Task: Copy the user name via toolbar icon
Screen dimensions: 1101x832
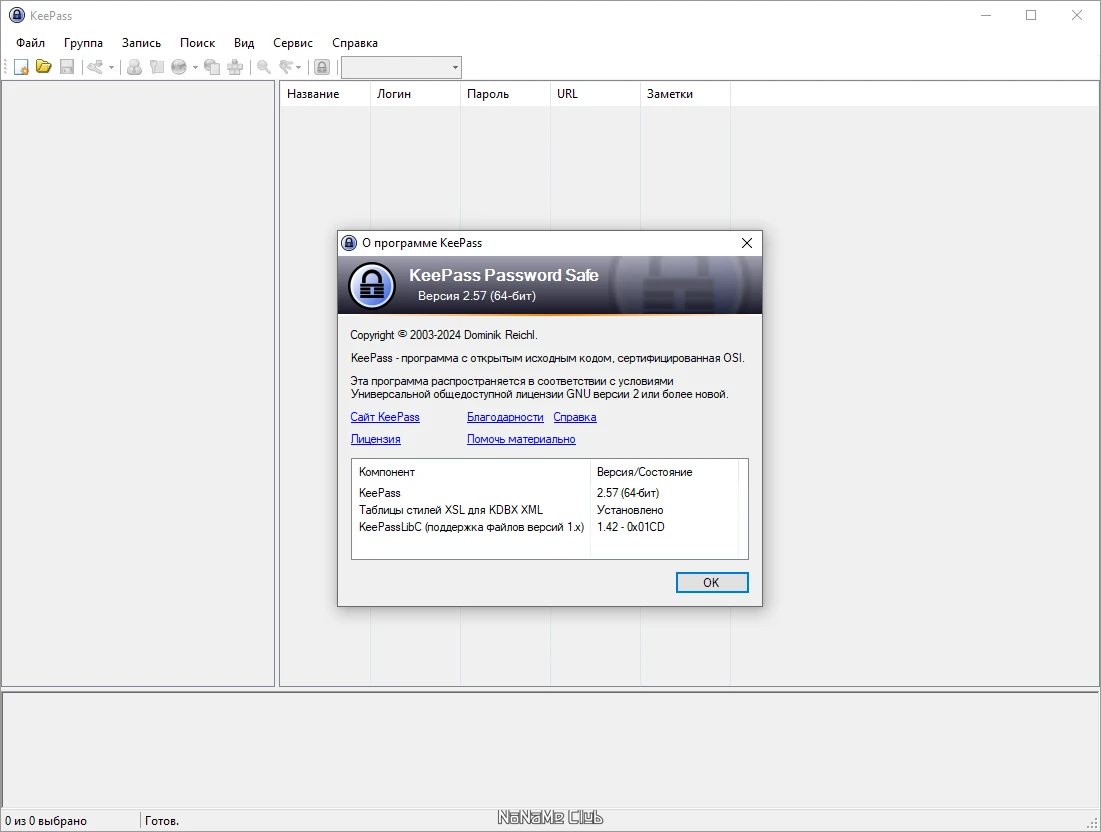Action: 133,67
